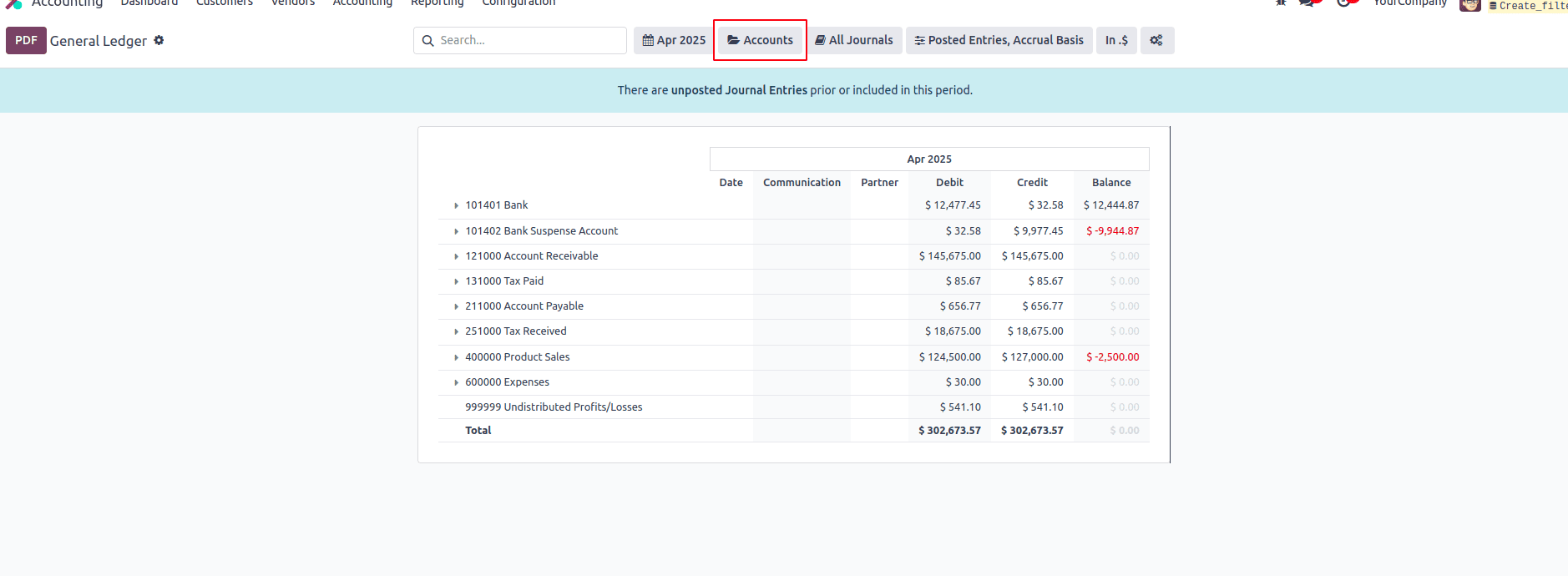Click the Communication column header

coord(802,182)
